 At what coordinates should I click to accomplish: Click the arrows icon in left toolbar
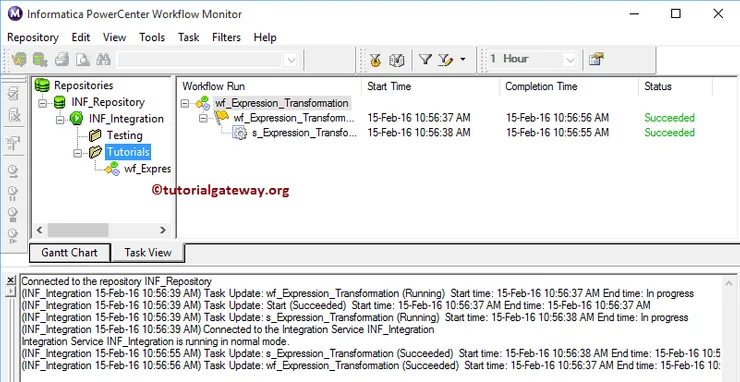coord(14,143)
